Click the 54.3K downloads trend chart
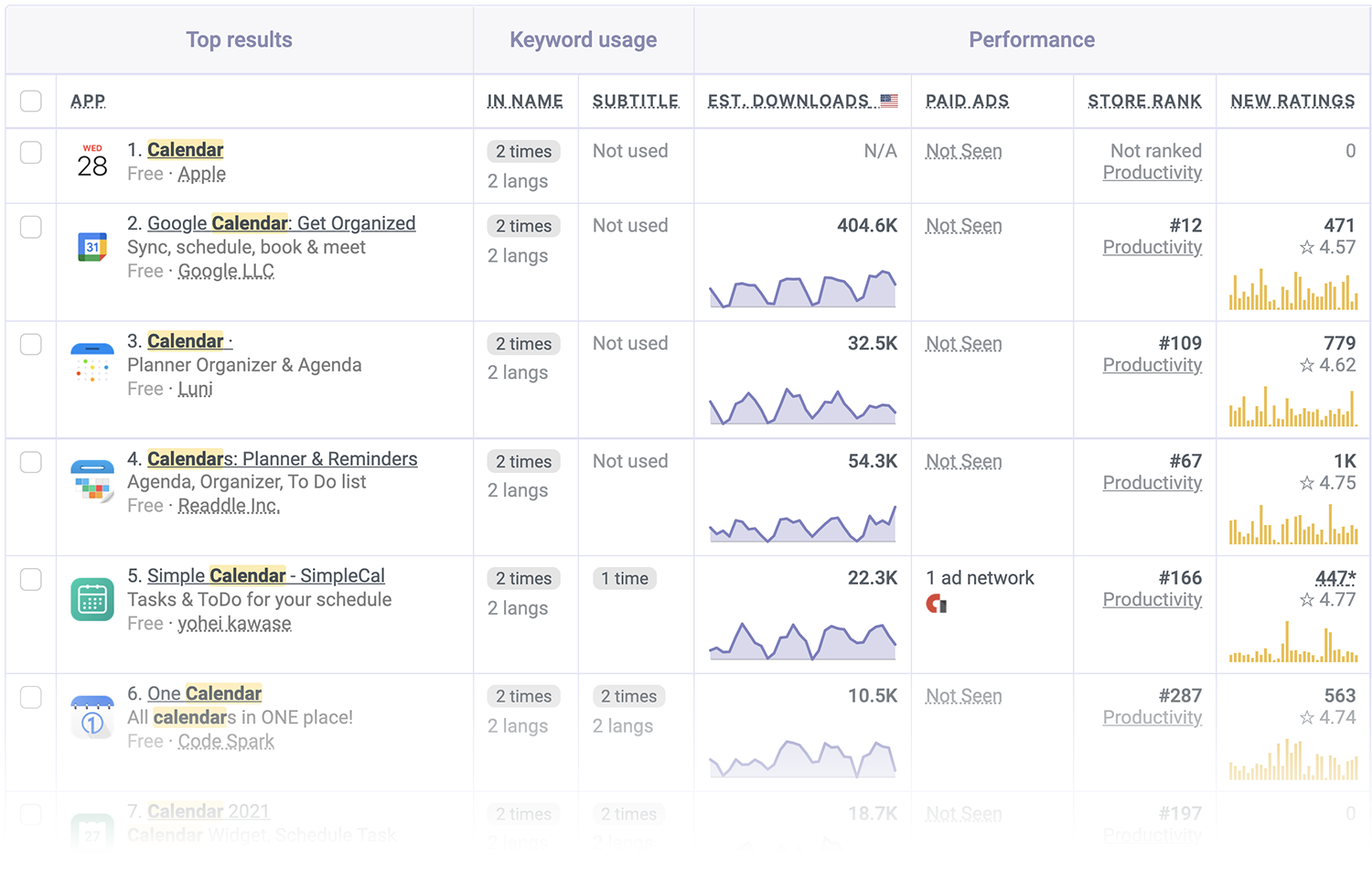Viewport: 1372px width, 880px height. [803, 523]
